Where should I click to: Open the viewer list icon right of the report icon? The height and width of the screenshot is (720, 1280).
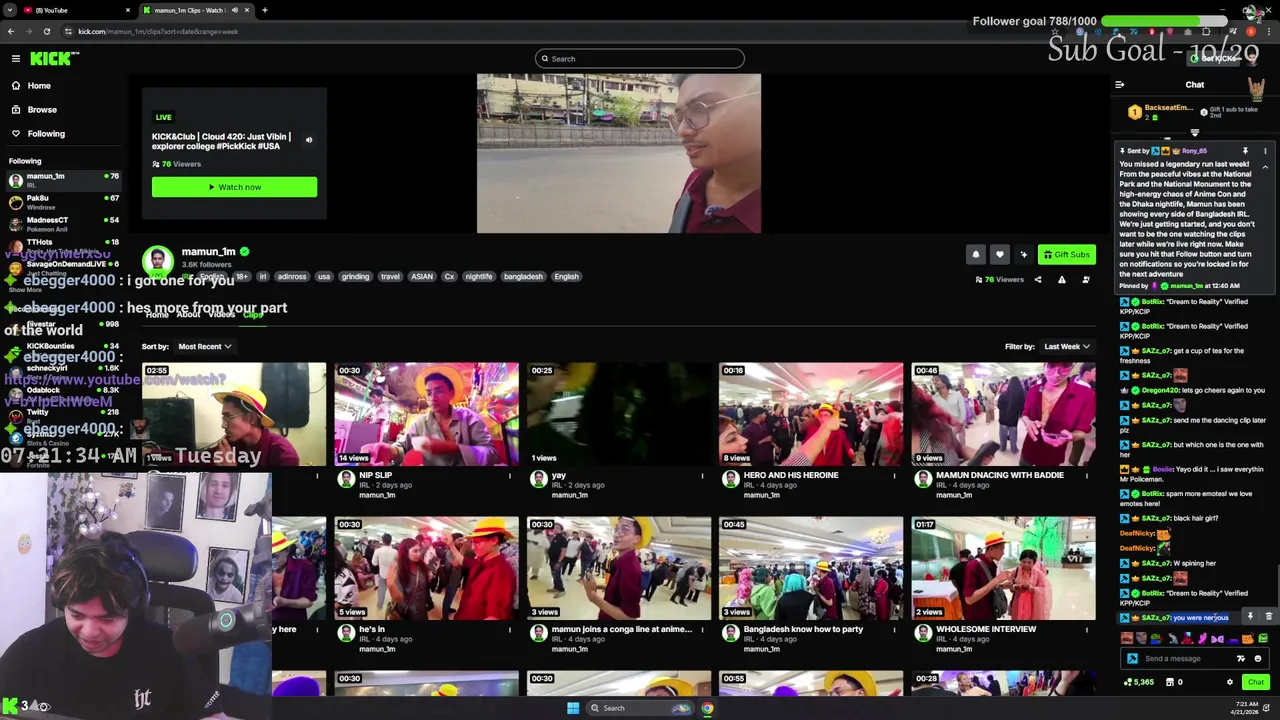(x=1086, y=280)
